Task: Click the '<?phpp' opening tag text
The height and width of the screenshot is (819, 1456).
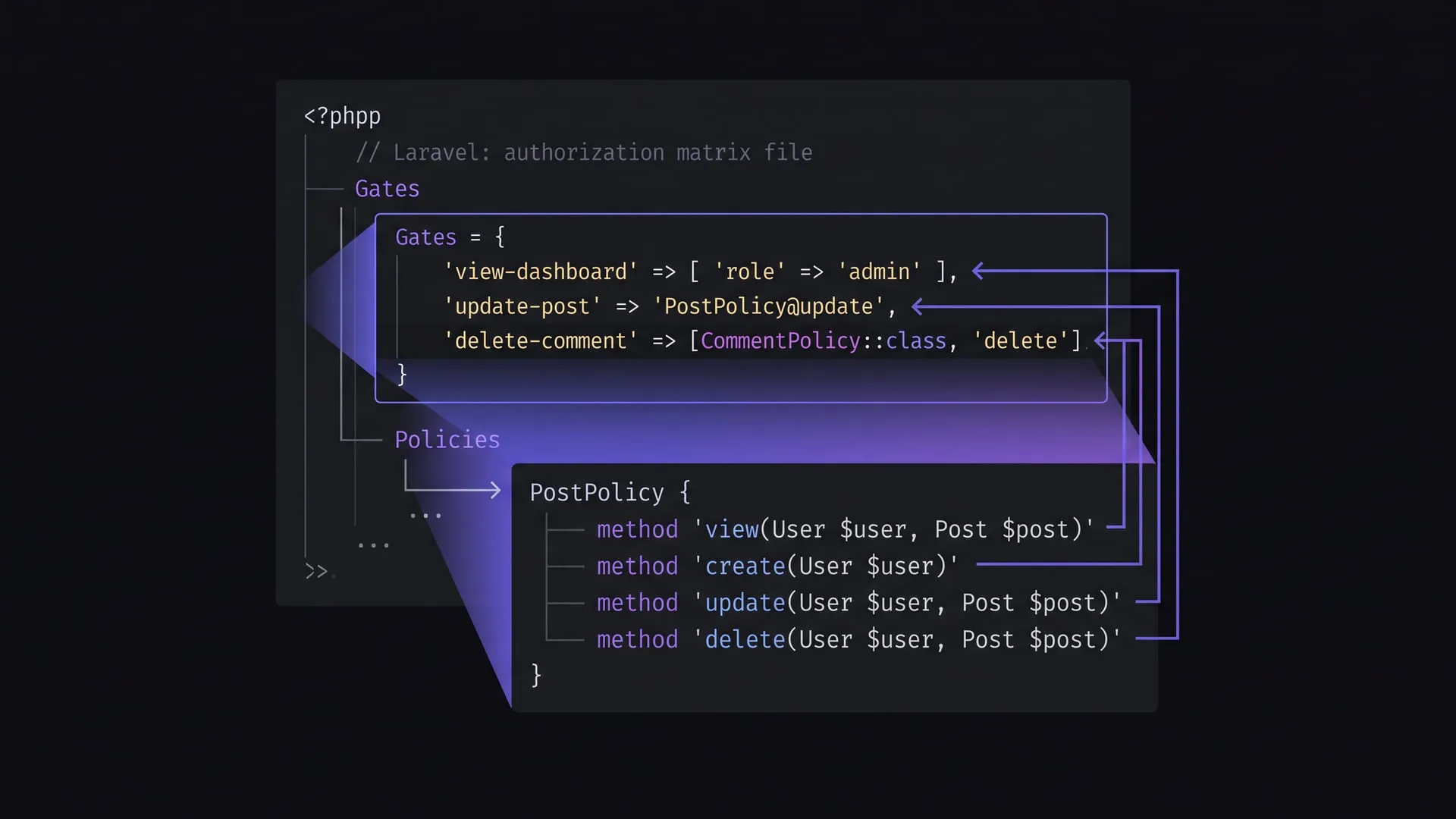Action: point(342,116)
